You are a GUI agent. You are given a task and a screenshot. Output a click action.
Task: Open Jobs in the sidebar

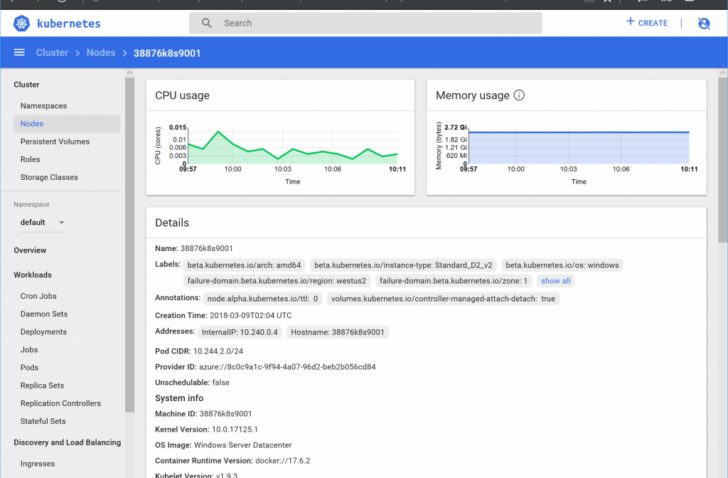tap(29, 349)
